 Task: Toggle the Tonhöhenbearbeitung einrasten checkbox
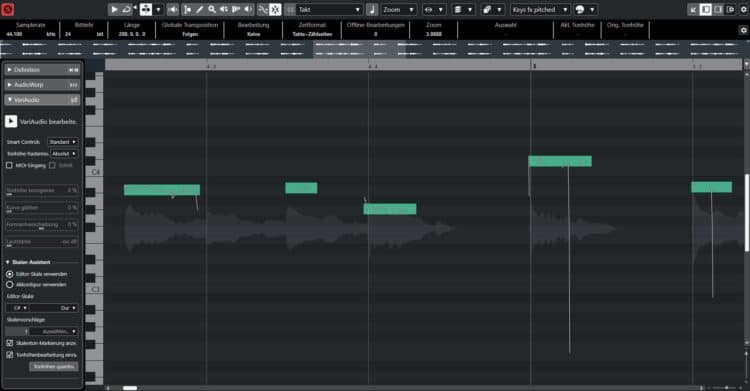point(10,355)
